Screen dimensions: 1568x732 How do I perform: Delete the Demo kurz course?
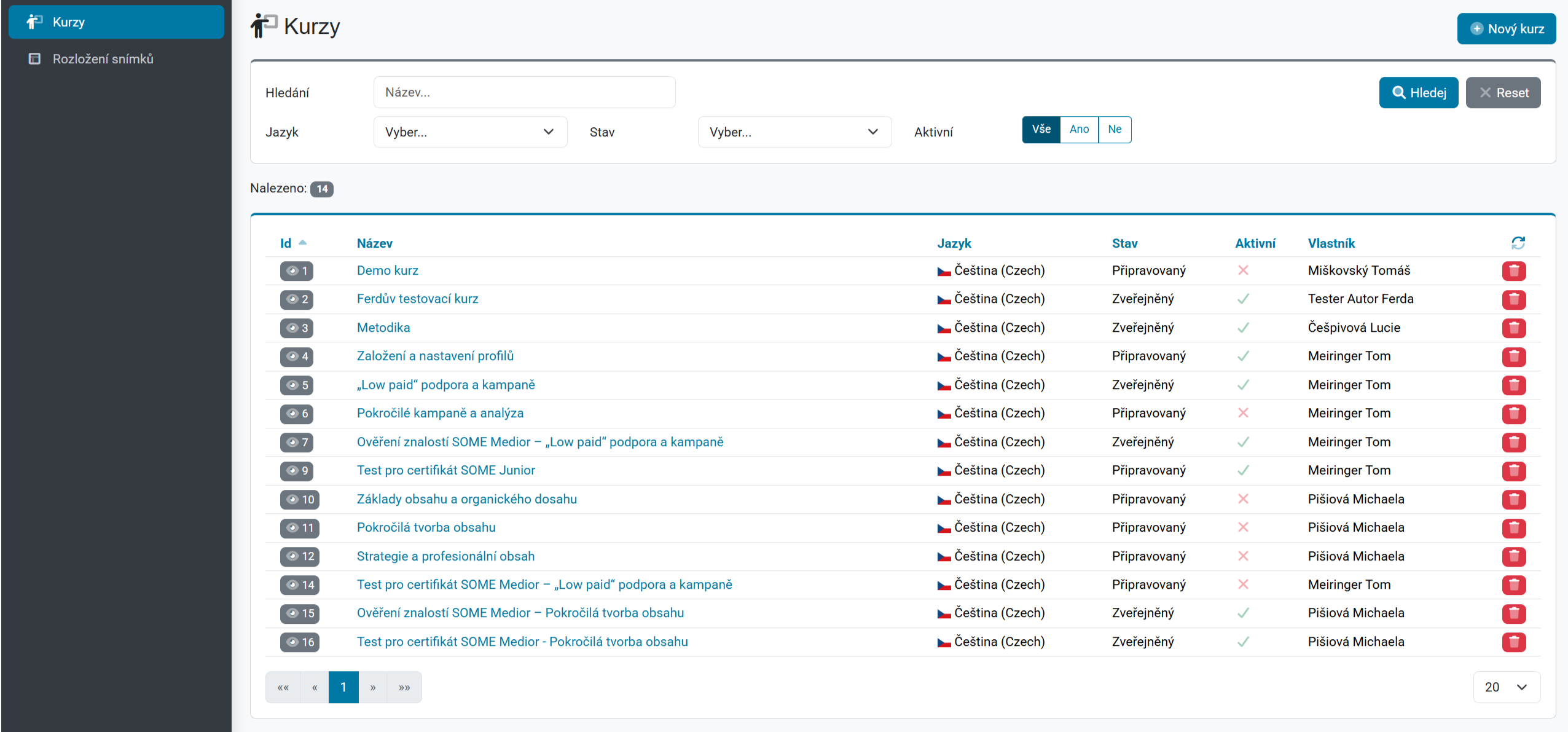[x=1514, y=271]
